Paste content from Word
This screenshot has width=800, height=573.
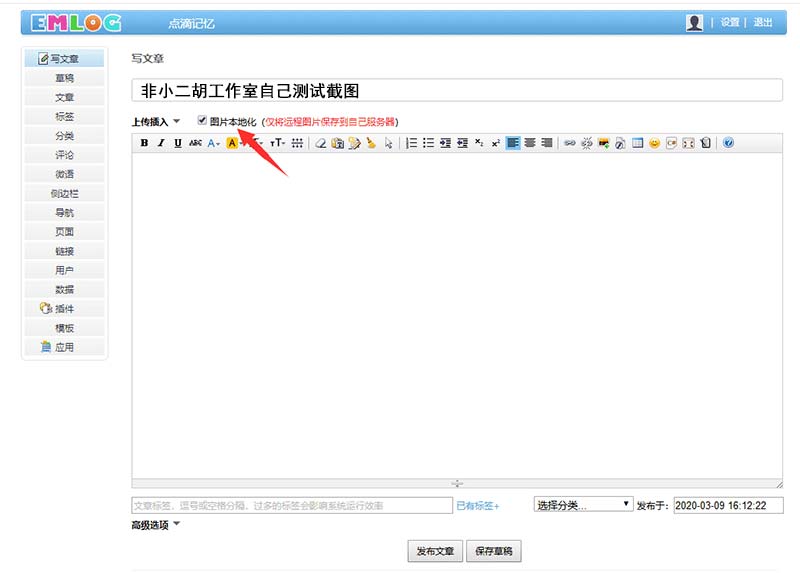[354, 143]
